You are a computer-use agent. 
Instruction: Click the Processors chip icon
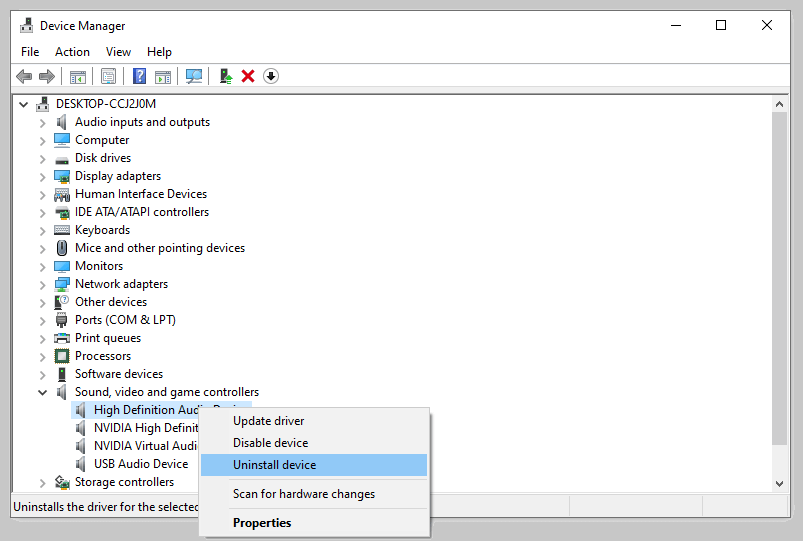(61, 356)
